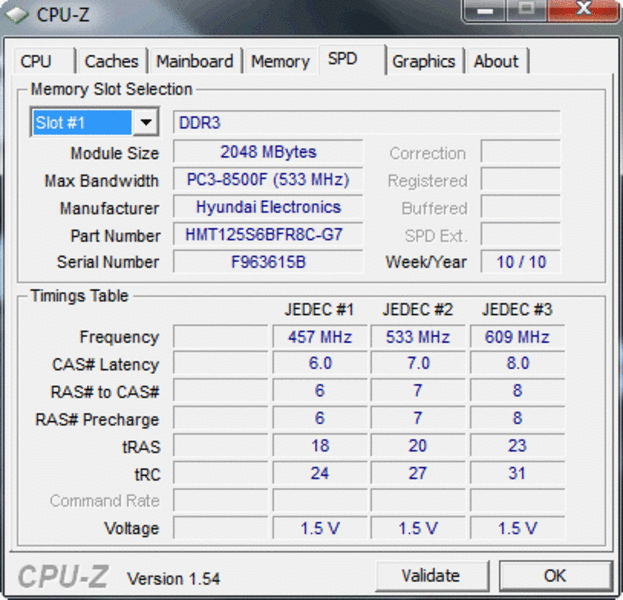The image size is (623, 600).
Task: Click the empty SPD Ext. field
Action: click(520, 234)
